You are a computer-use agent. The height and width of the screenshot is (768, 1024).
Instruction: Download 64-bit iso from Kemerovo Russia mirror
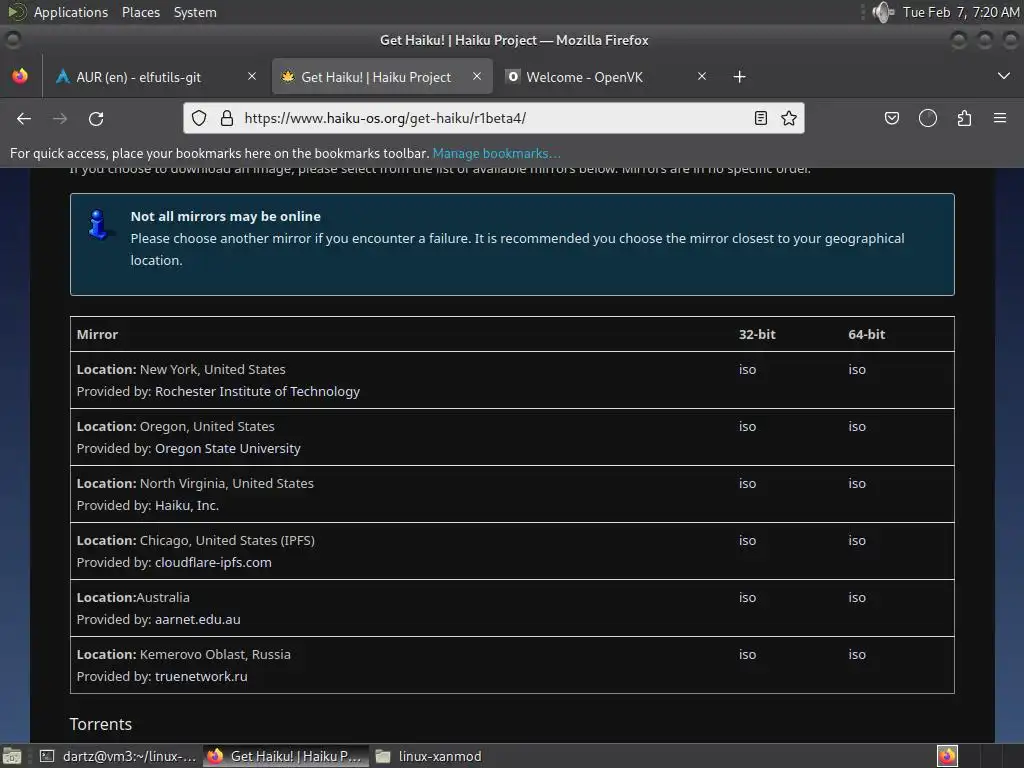(x=857, y=654)
